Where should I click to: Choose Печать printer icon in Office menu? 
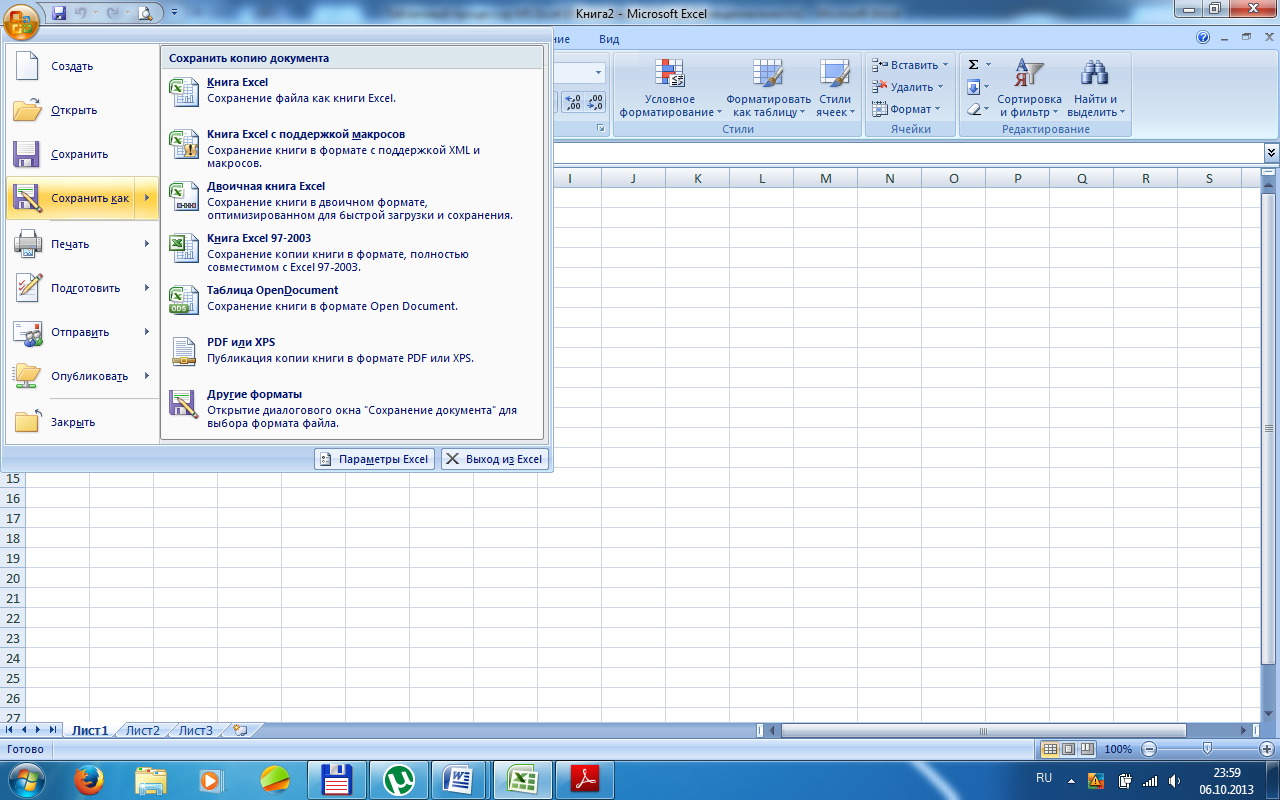coord(27,244)
